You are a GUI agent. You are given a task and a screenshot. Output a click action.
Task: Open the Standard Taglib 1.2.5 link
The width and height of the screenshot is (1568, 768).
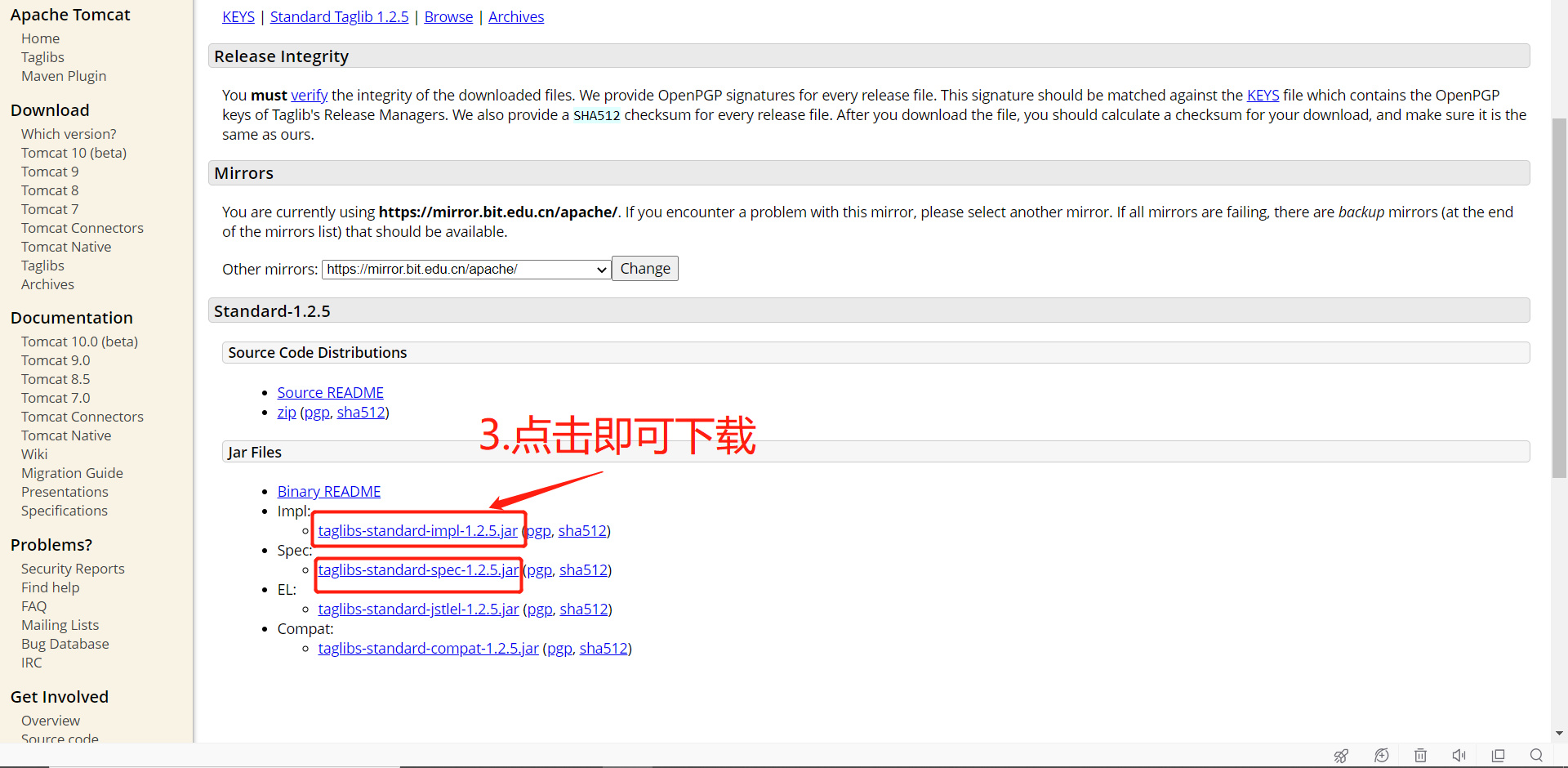coord(339,17)
